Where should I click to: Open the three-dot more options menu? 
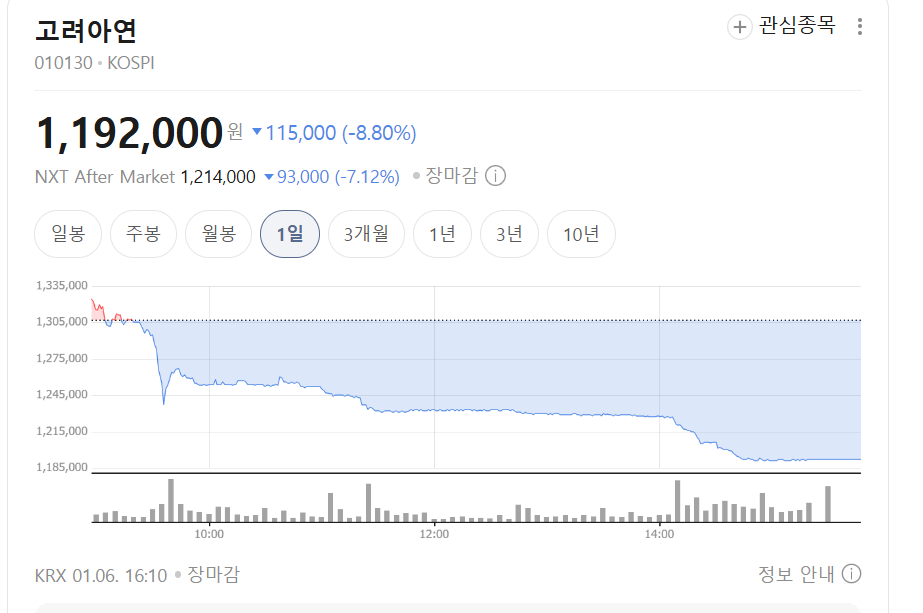coord(860,27)
